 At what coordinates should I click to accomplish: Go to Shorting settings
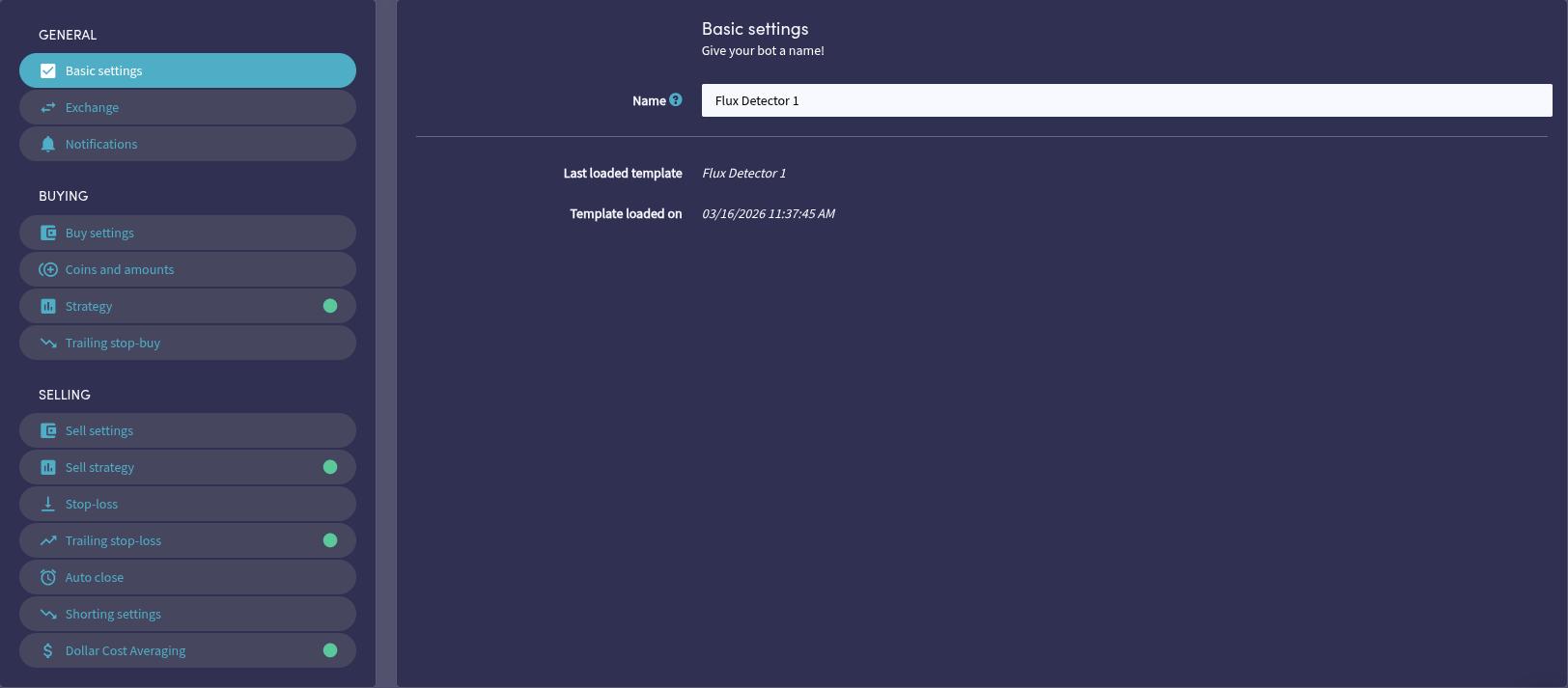click(x=187, y=614)
